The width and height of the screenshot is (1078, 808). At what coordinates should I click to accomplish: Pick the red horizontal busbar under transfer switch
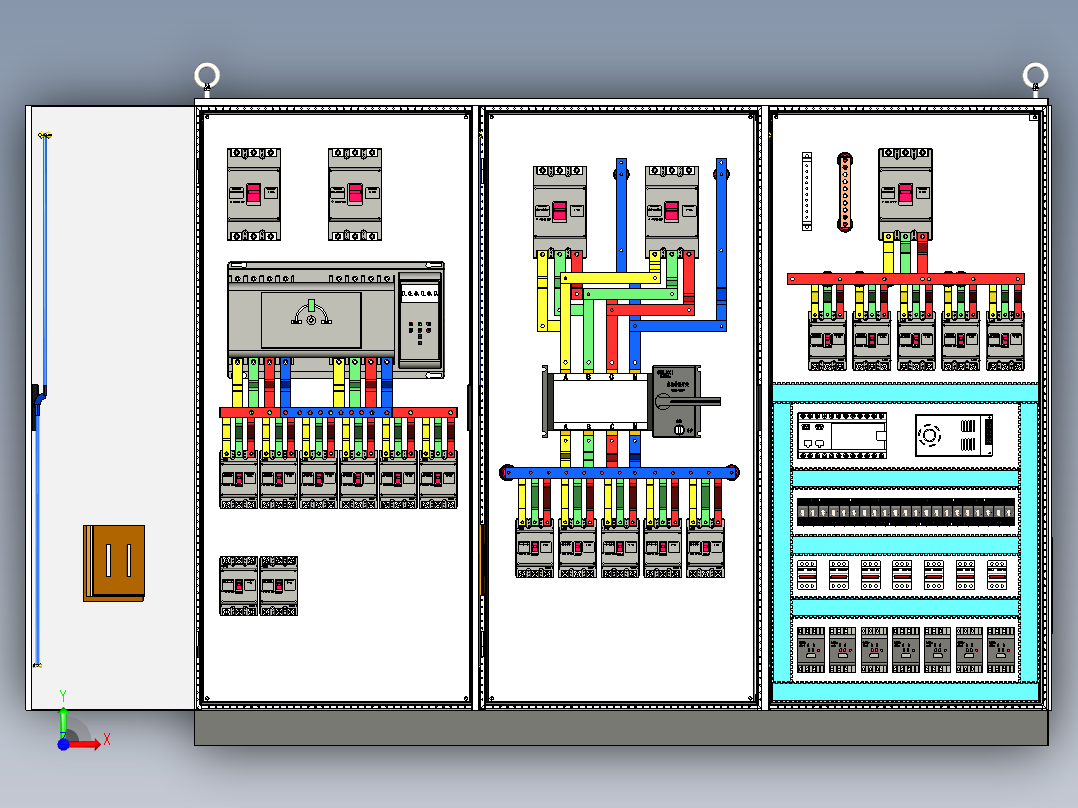point(338,413)
